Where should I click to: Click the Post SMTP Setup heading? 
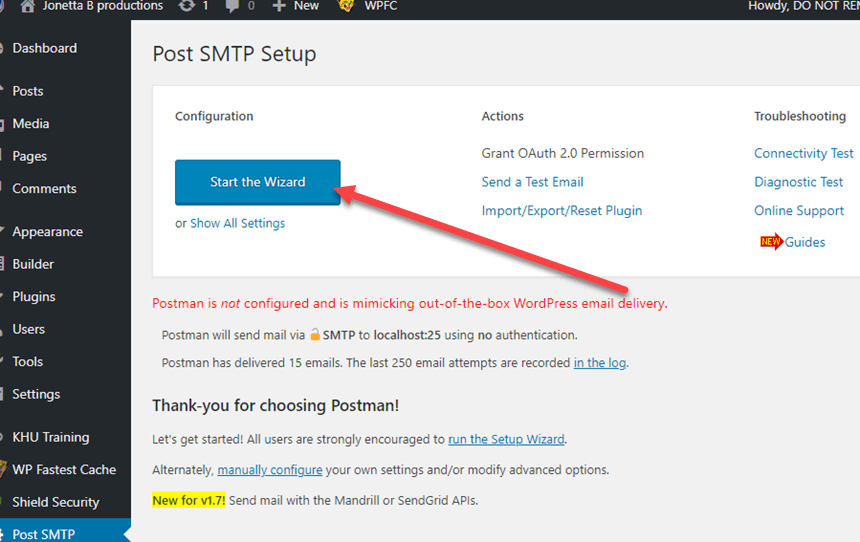tap(234, 54)
